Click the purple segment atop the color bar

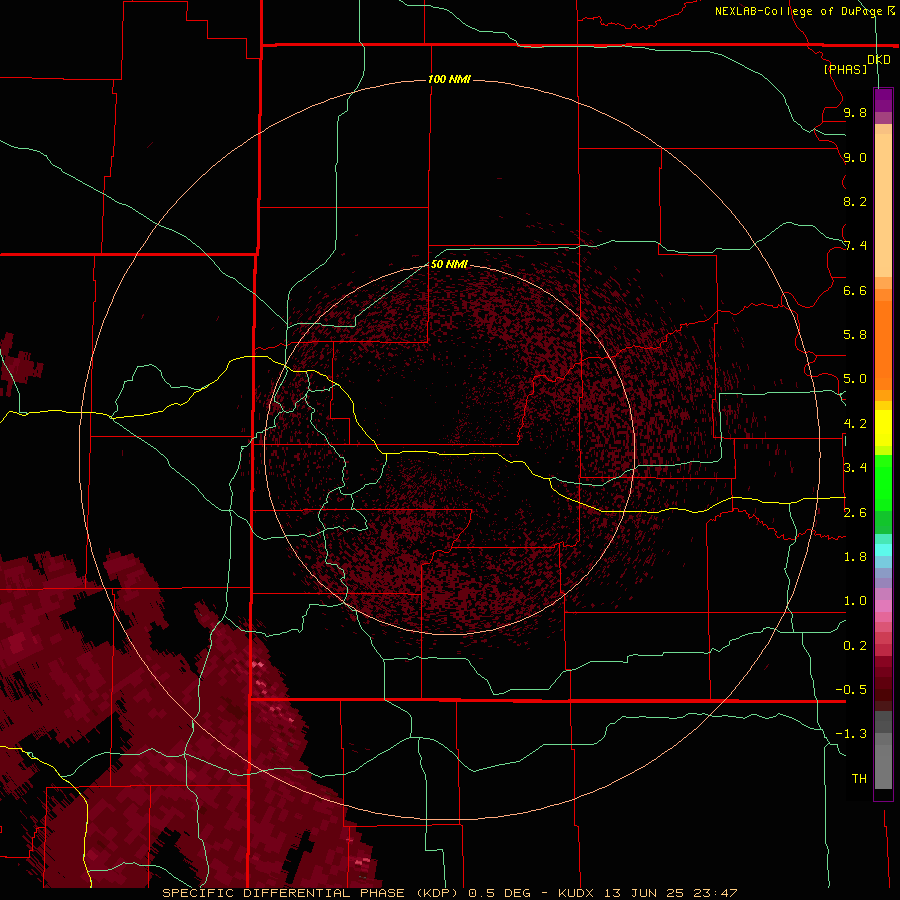pos(883,100)
